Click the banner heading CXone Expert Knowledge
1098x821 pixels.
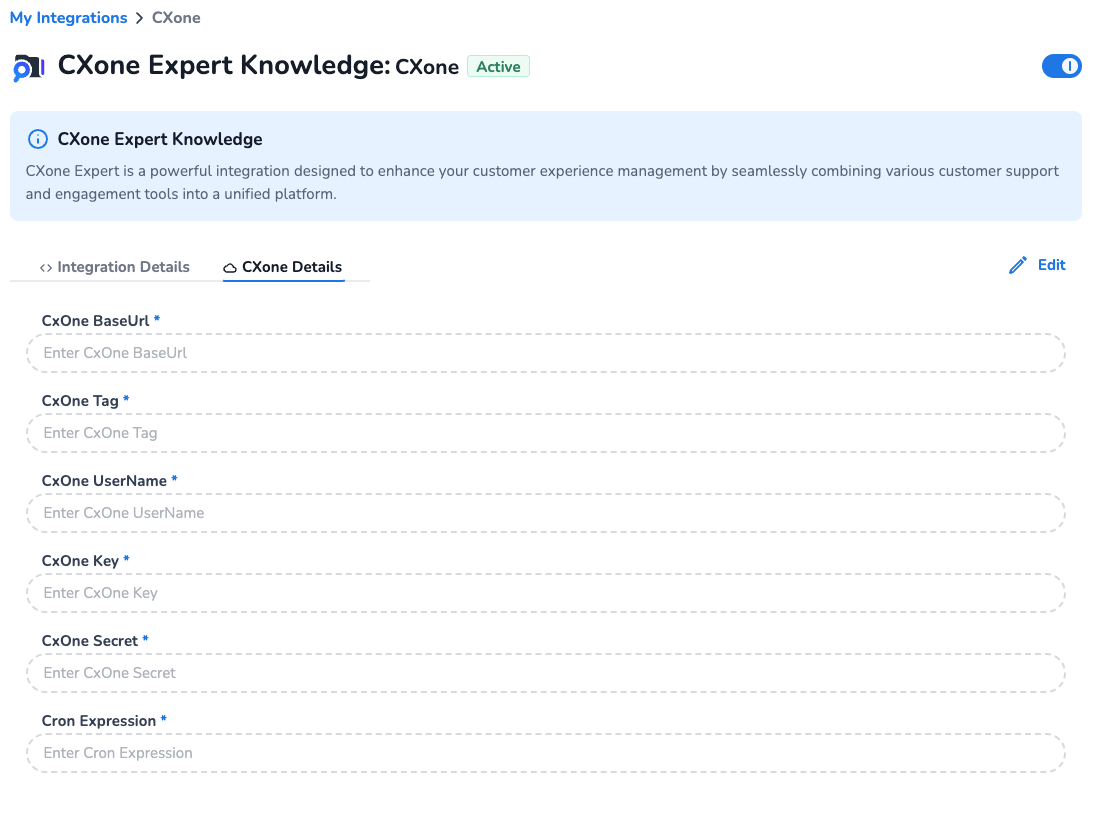pyautogui.click(x=160, y=139)
